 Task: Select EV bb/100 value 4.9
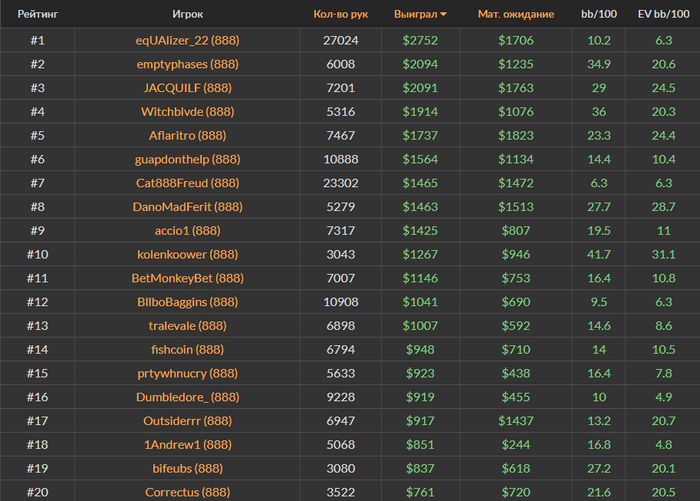tap(663, 397)
